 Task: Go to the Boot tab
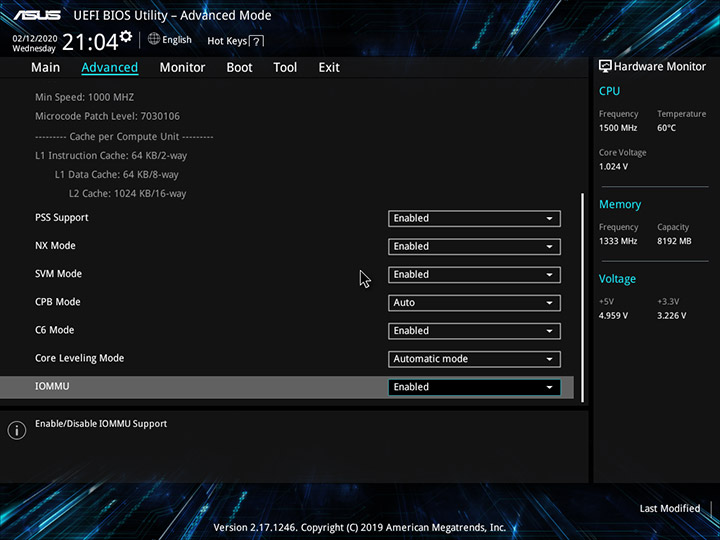[239, 68]
